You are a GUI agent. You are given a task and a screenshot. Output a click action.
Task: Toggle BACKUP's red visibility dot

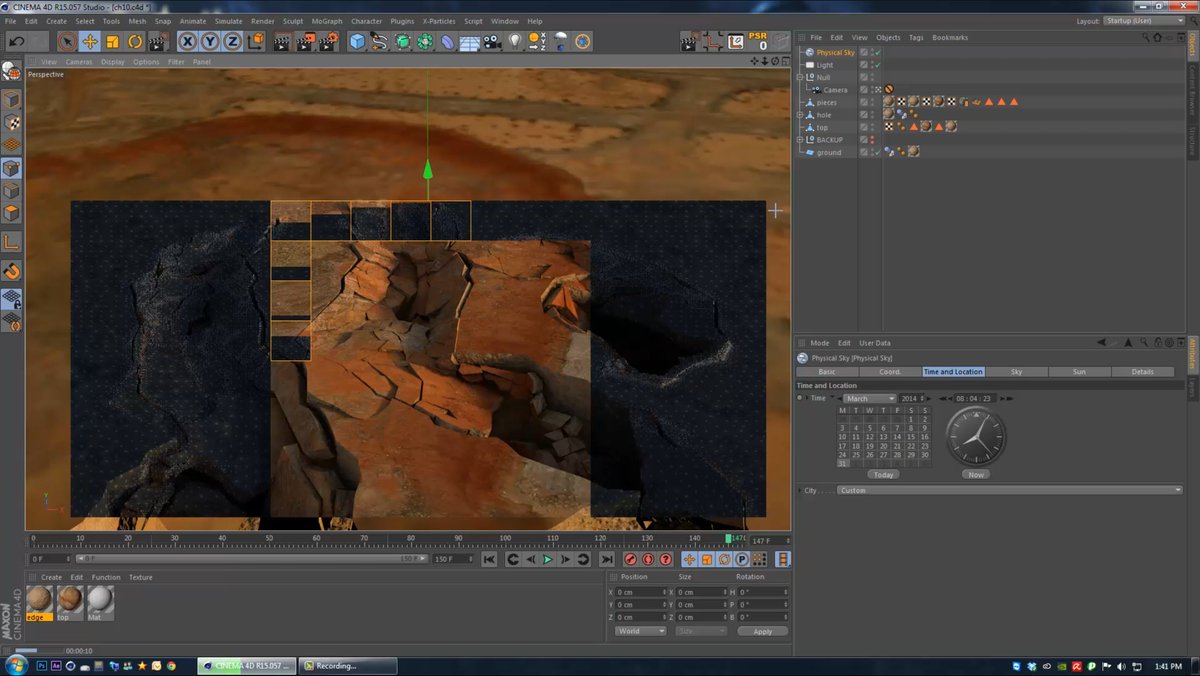pos(873,140)
